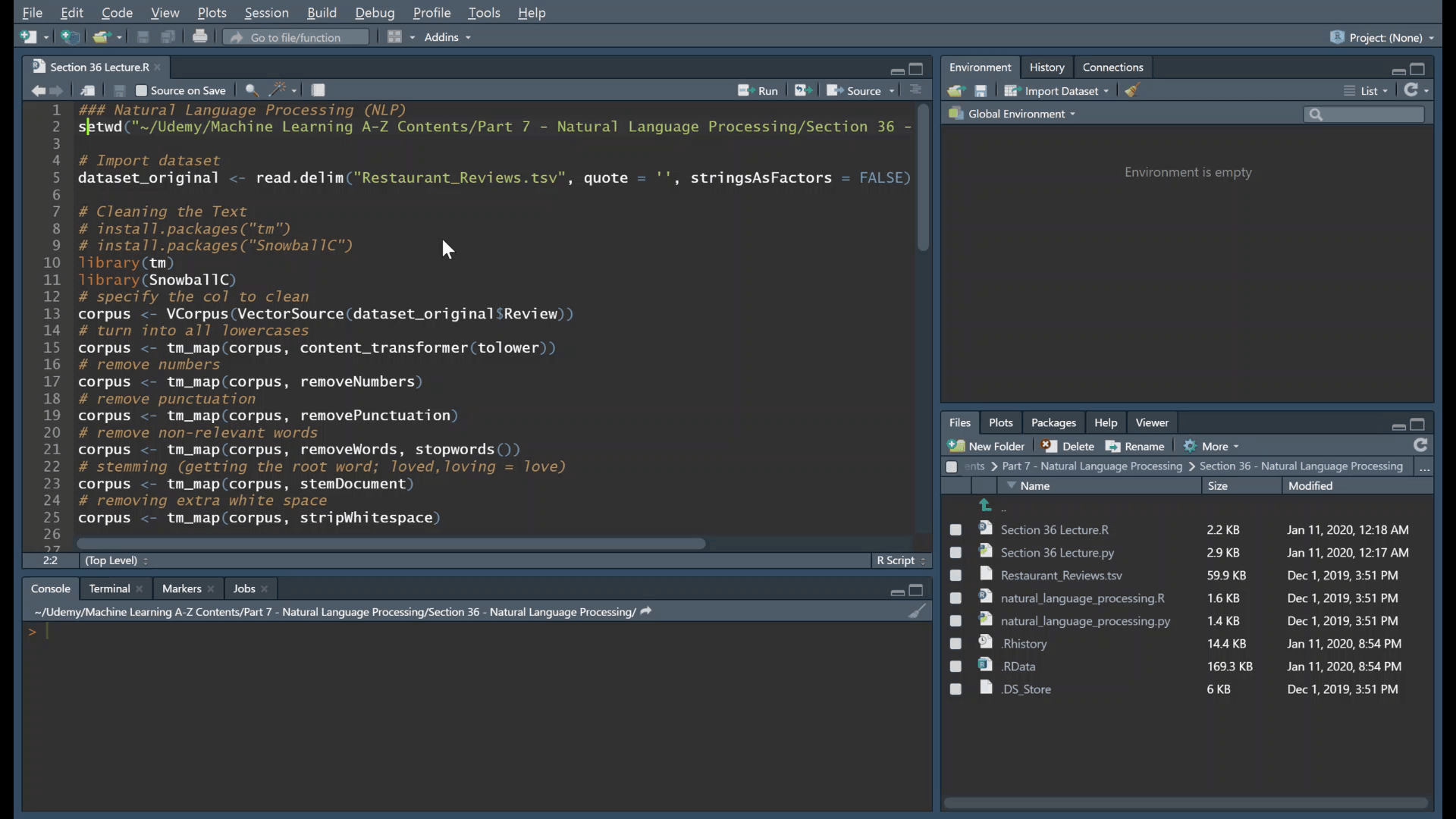
Task: Show editor in new window icon
Action: coord(88,91)
